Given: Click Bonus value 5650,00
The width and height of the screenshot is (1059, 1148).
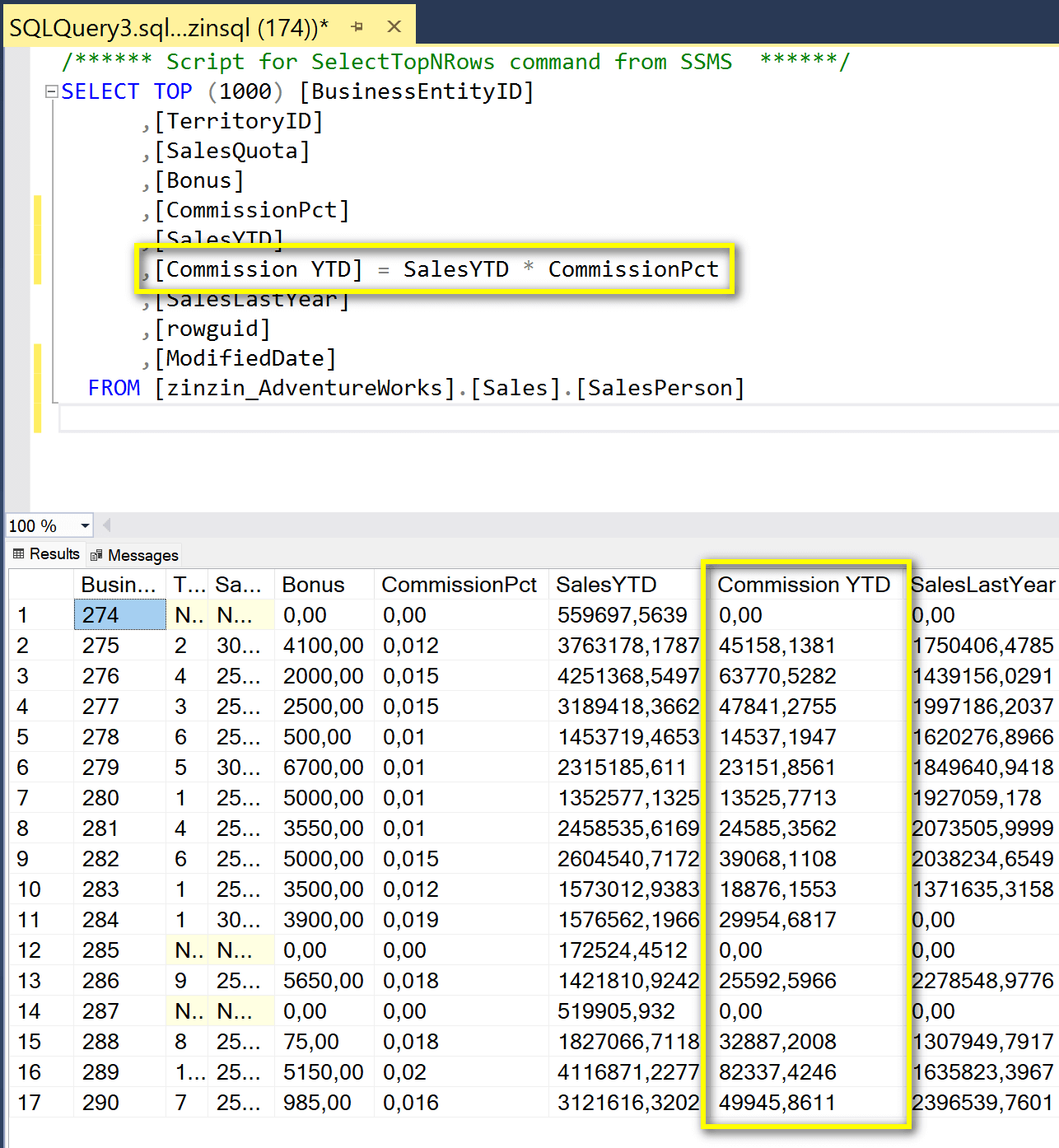Looking at the screenshot, I should coord(323,981).
